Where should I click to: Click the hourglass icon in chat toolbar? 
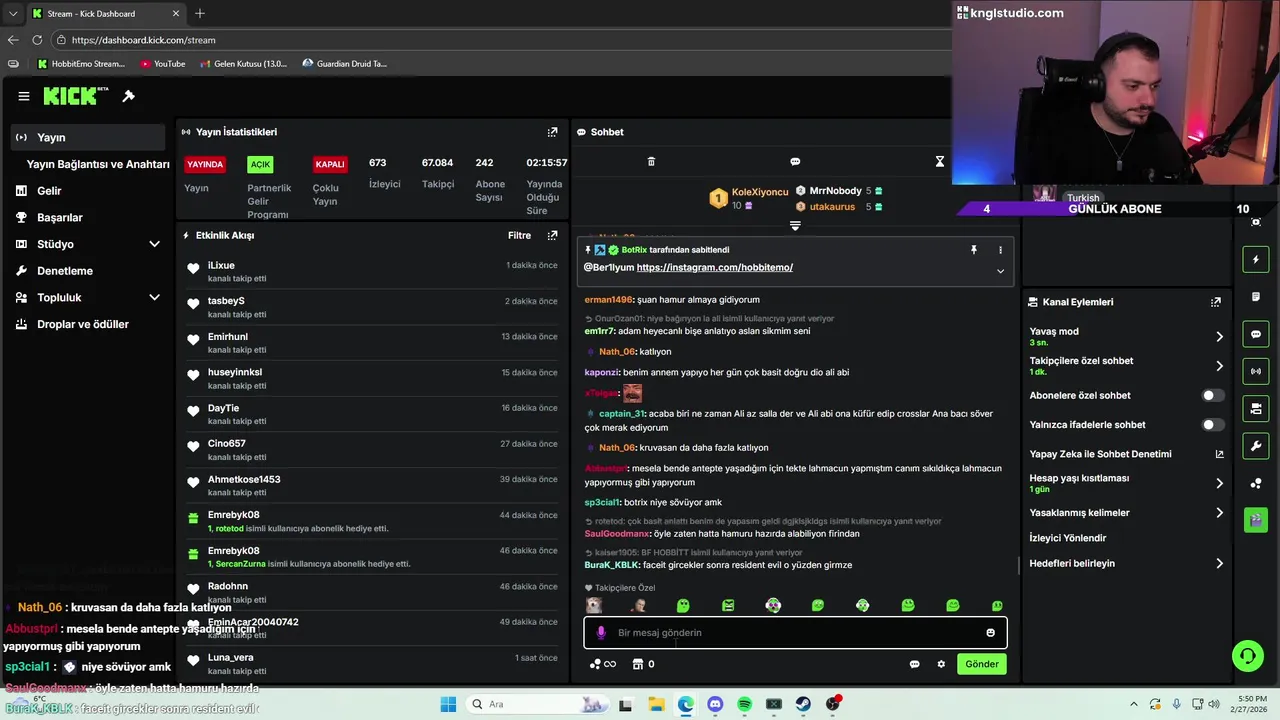point(940,162)
